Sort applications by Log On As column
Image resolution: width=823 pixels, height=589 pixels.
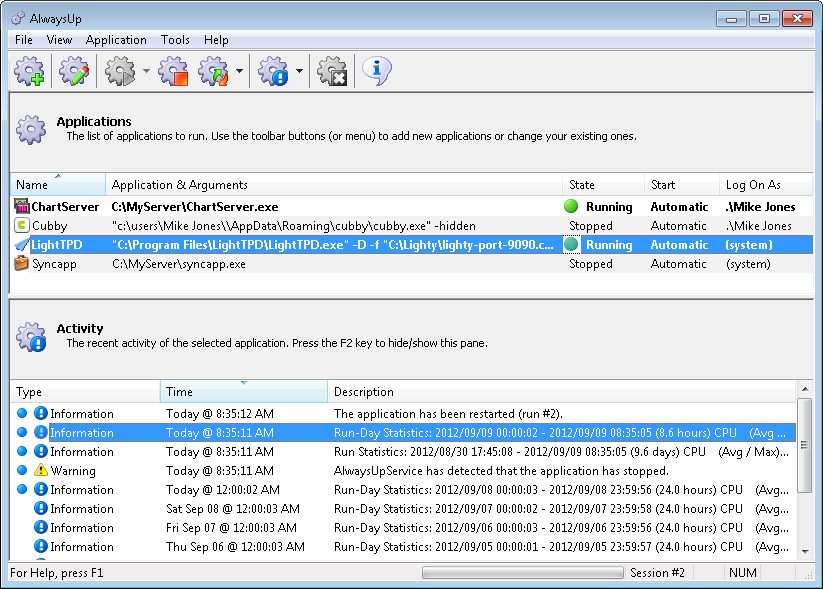pos(766,185)
